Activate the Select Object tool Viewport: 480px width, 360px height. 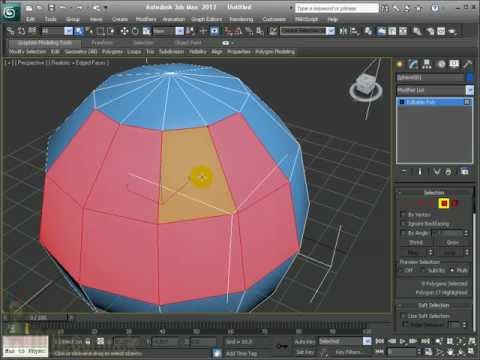coord(79,31)
